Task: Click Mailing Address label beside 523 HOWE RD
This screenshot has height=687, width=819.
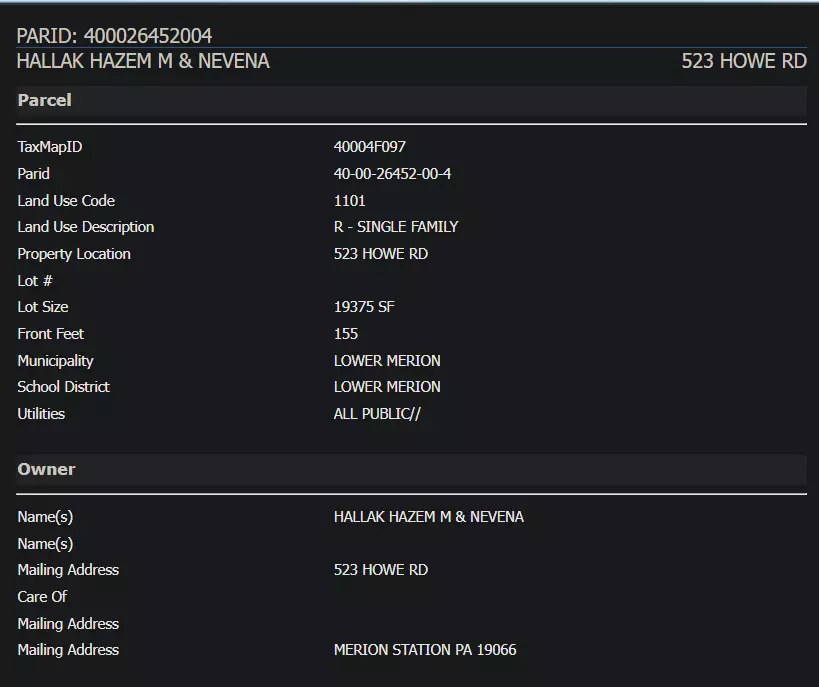Action: (x=68, y=570)
